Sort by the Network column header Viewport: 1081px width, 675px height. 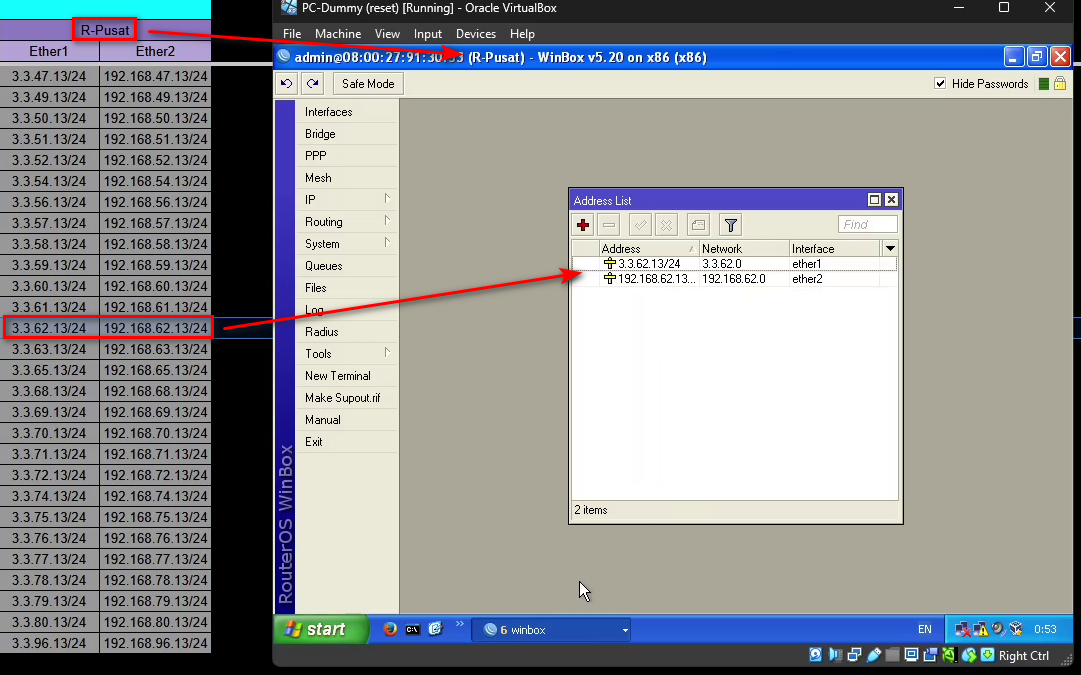pyautogui.click(x=743, y=248)
